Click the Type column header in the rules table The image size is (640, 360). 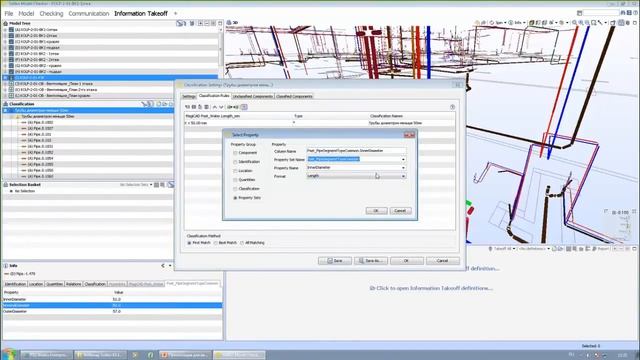pyautogui.click(x=331, y=116)
